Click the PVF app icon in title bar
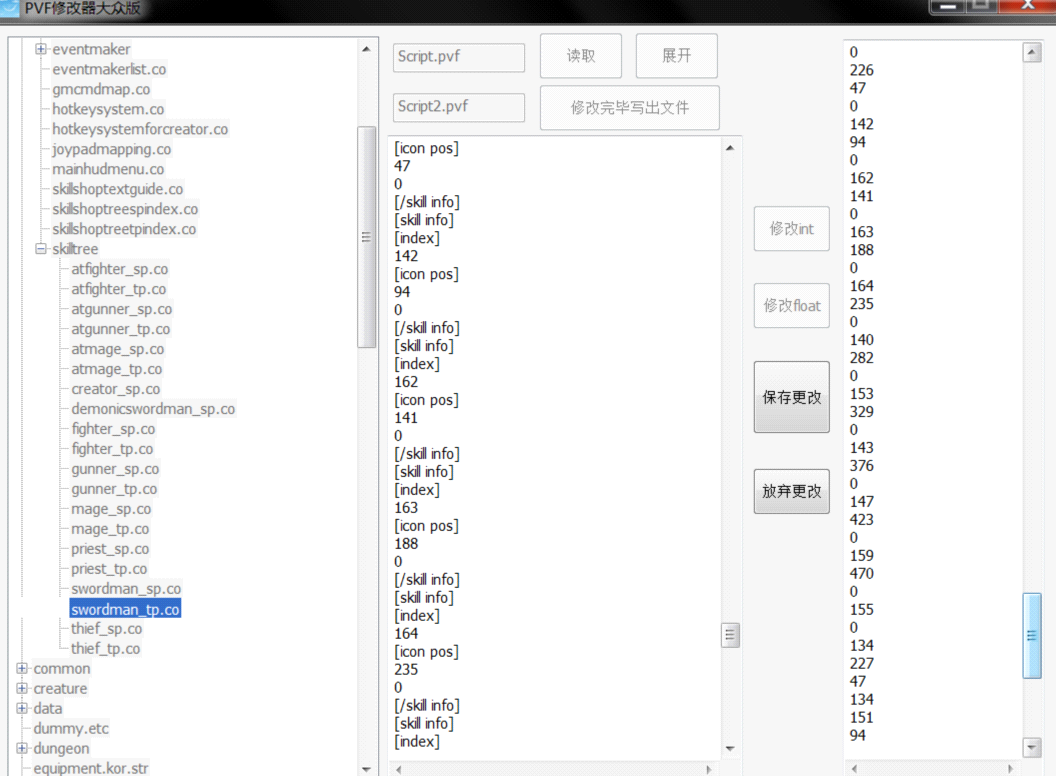The width and height of the screenshot is (1059, 776). tap(10, 8)
